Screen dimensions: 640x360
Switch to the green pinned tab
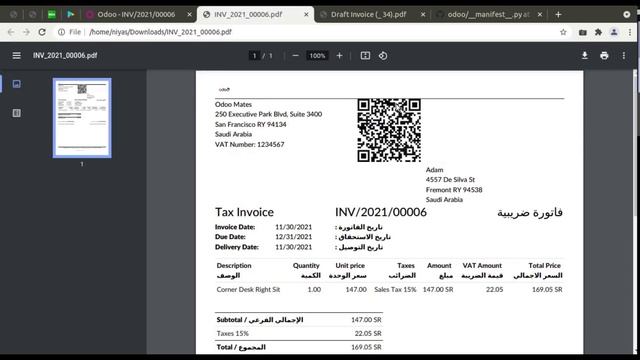[51, 14]
